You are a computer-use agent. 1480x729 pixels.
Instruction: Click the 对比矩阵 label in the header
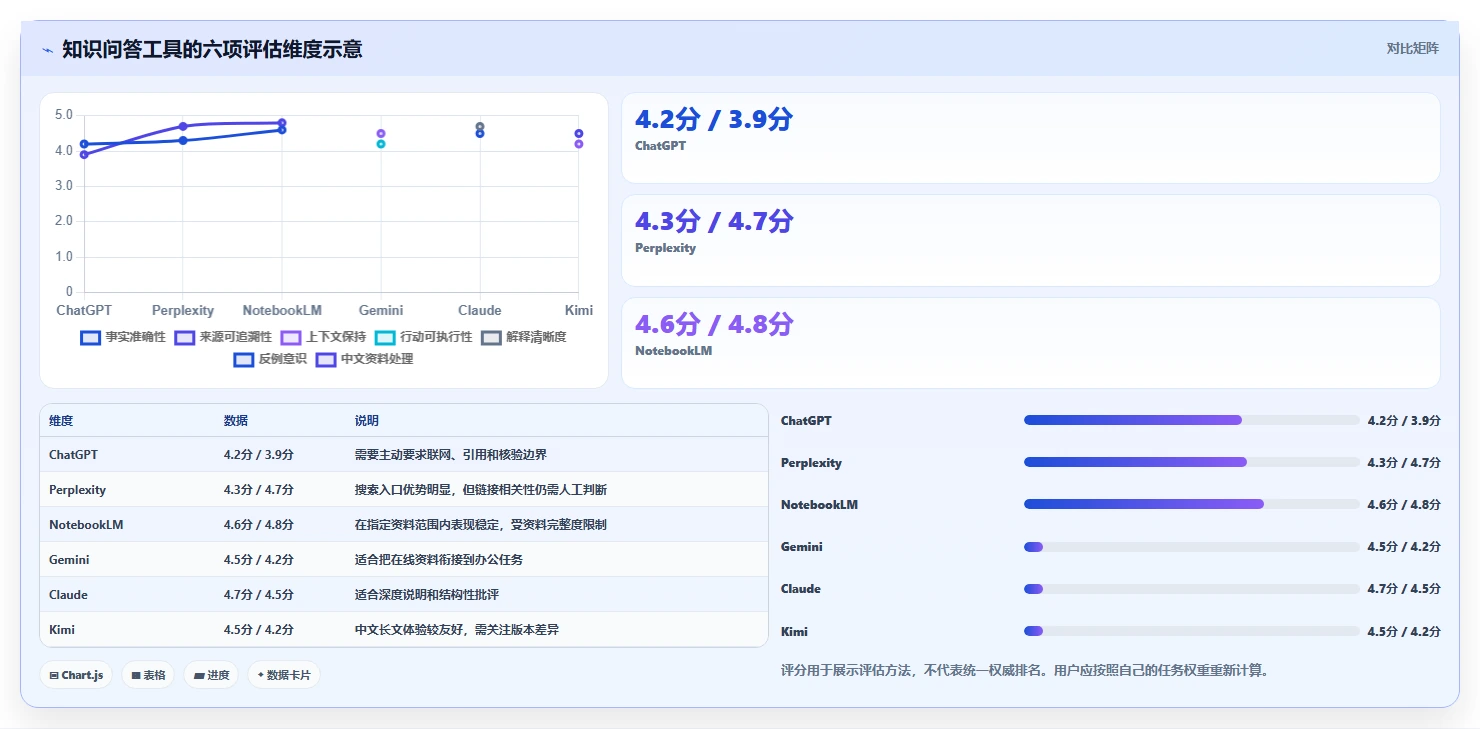tap(1413, 48)
